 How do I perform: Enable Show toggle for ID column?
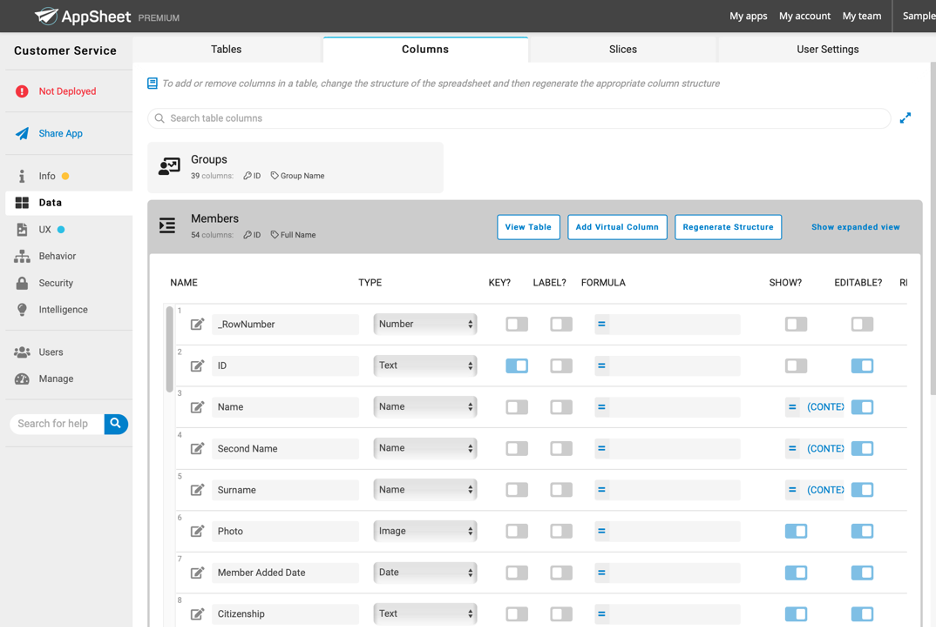tap(796, 365)
